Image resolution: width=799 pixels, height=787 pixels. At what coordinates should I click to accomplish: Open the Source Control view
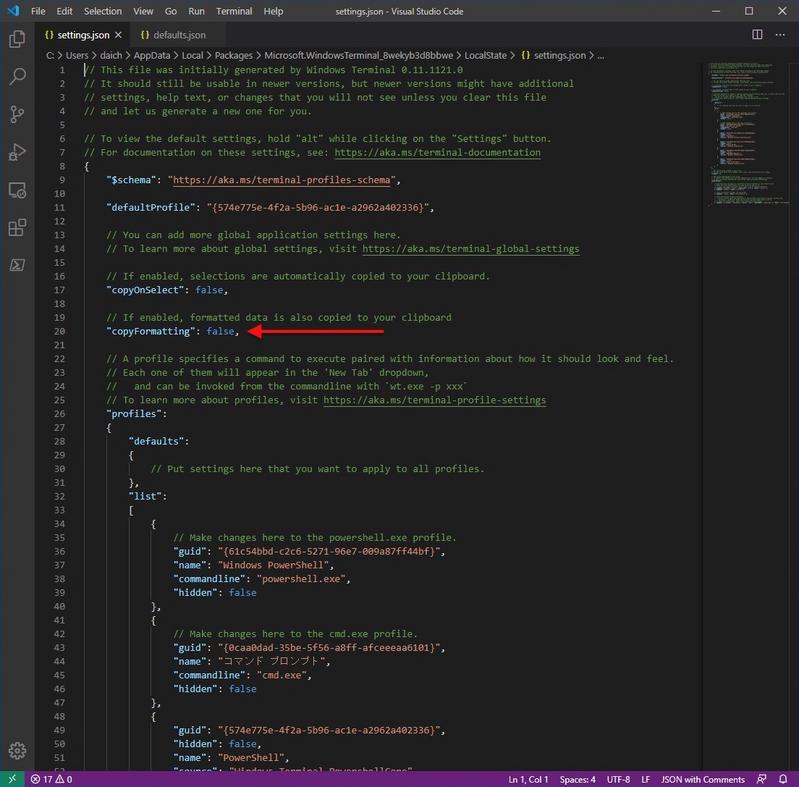click(x=17, y=114)
